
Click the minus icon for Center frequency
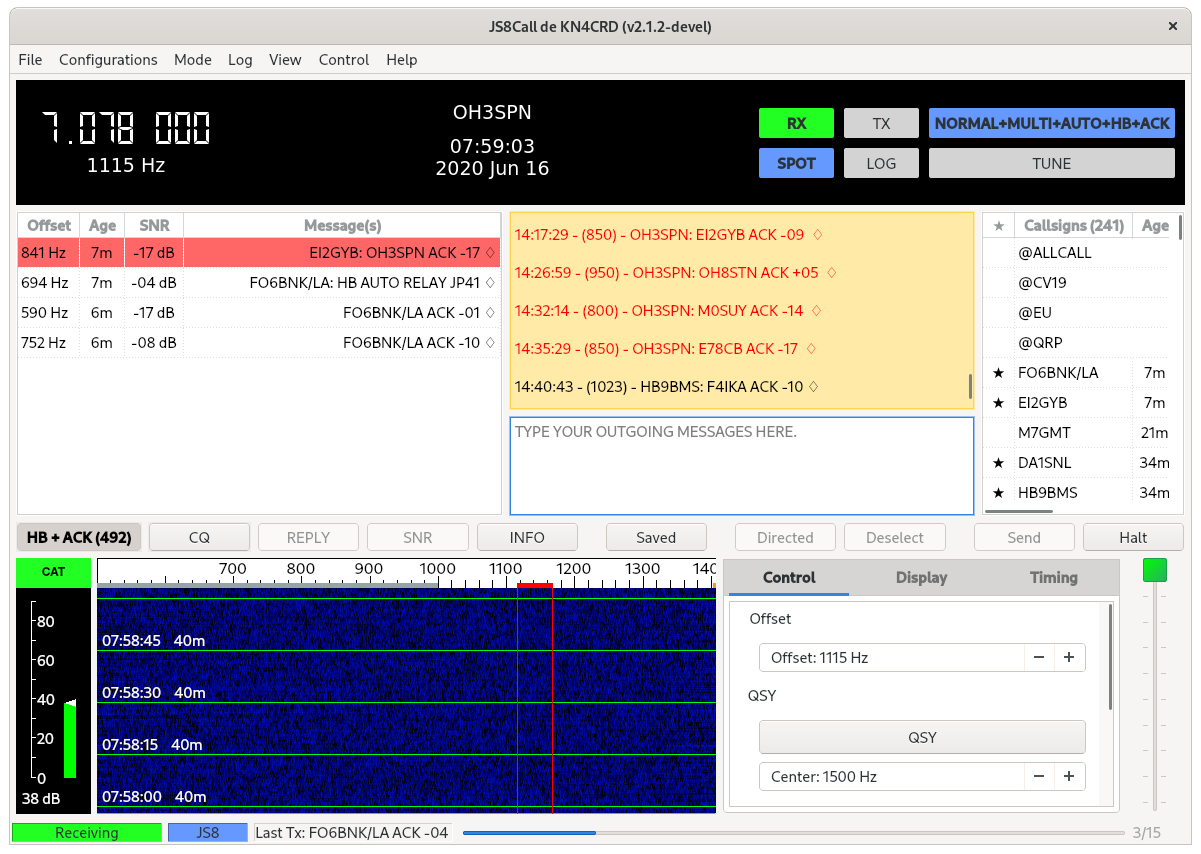pos(1039,777)
